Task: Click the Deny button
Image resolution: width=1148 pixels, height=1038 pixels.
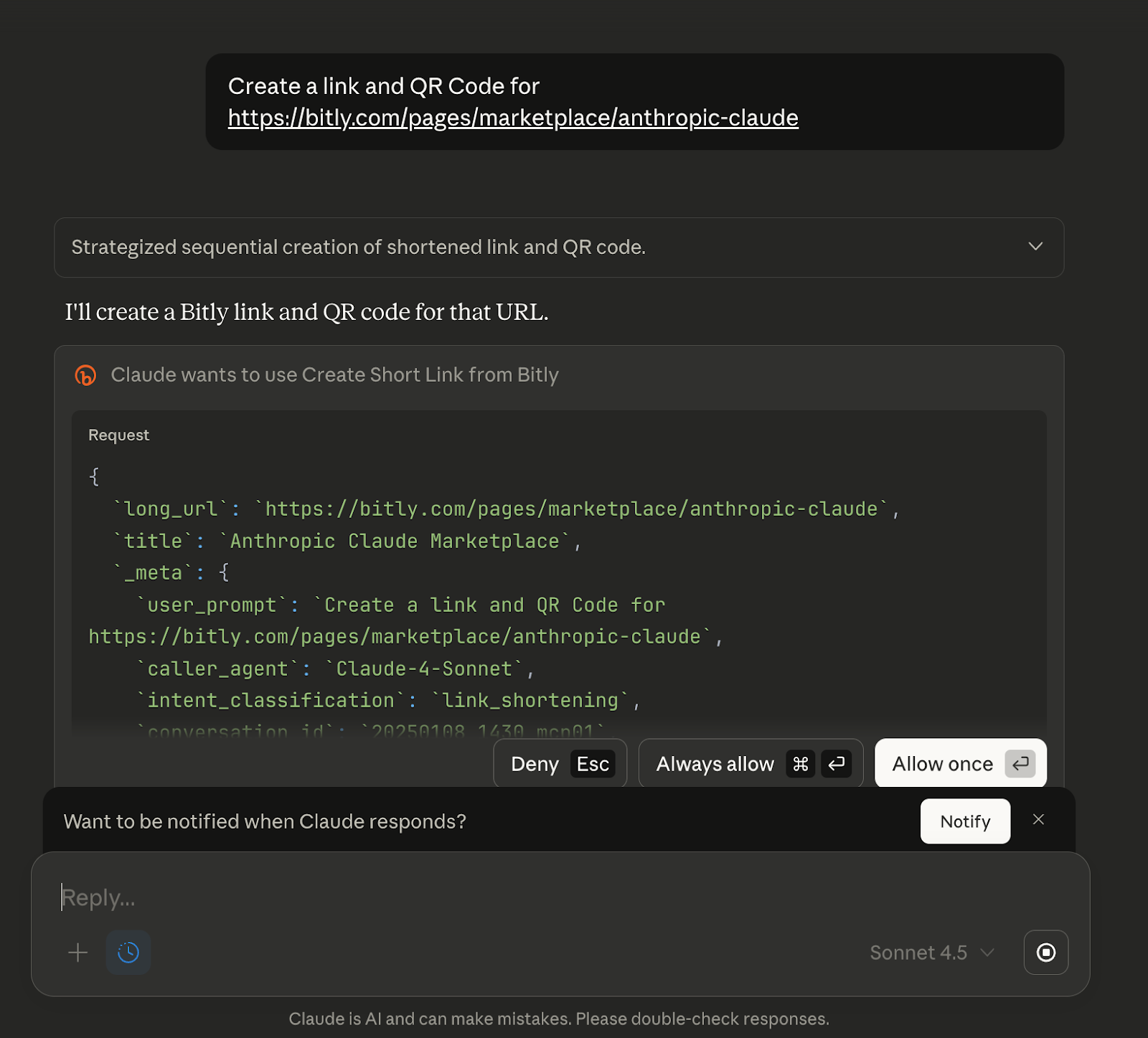Action: click(560, 764)
